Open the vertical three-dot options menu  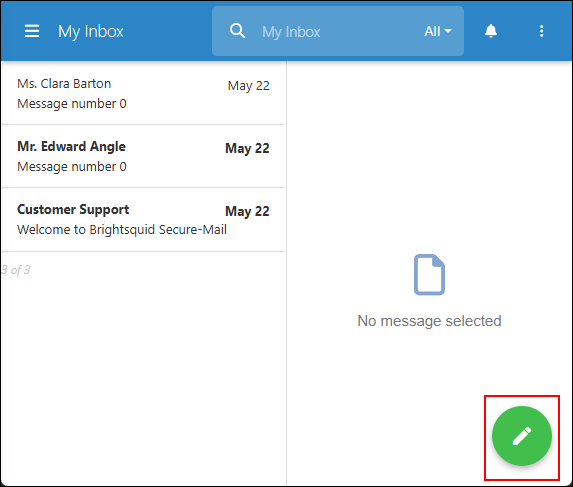542,31
